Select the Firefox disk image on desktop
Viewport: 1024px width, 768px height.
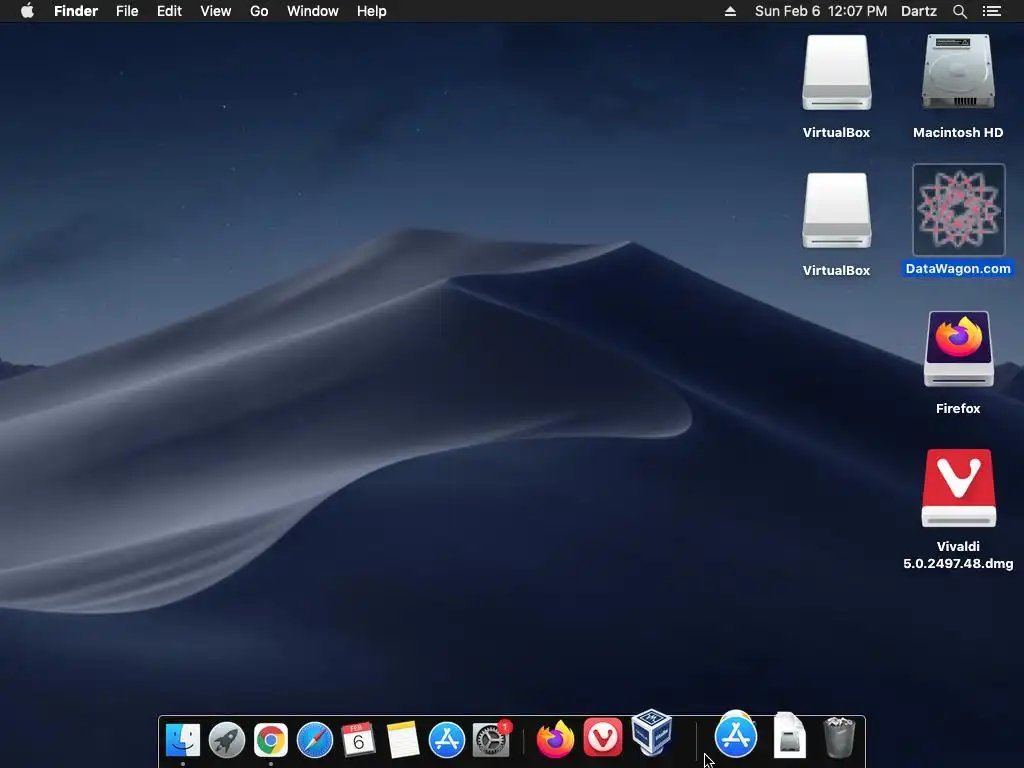coord(959,349)
